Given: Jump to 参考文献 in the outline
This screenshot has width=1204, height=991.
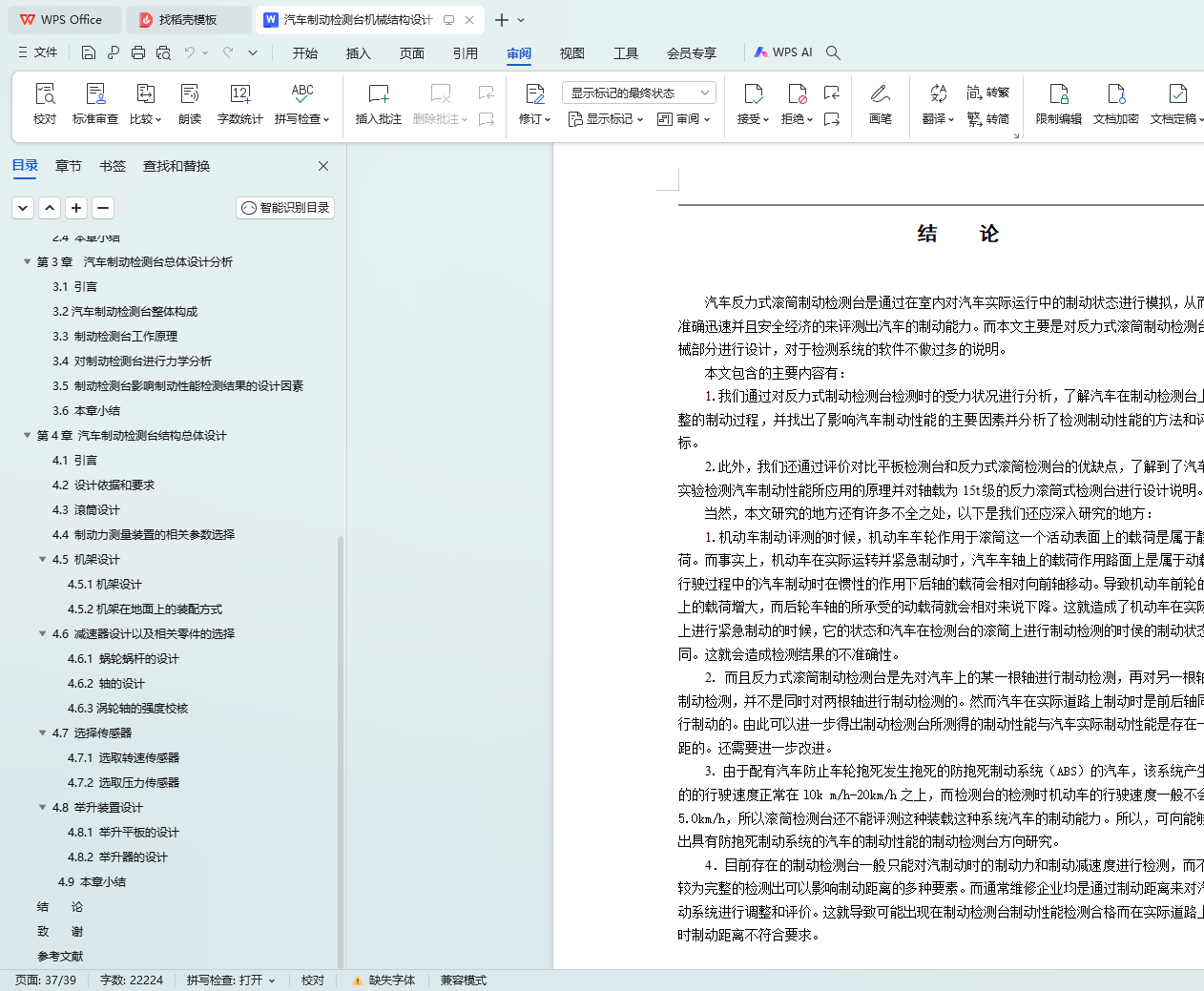Looking at the screenshot, I should pos(60,957).
